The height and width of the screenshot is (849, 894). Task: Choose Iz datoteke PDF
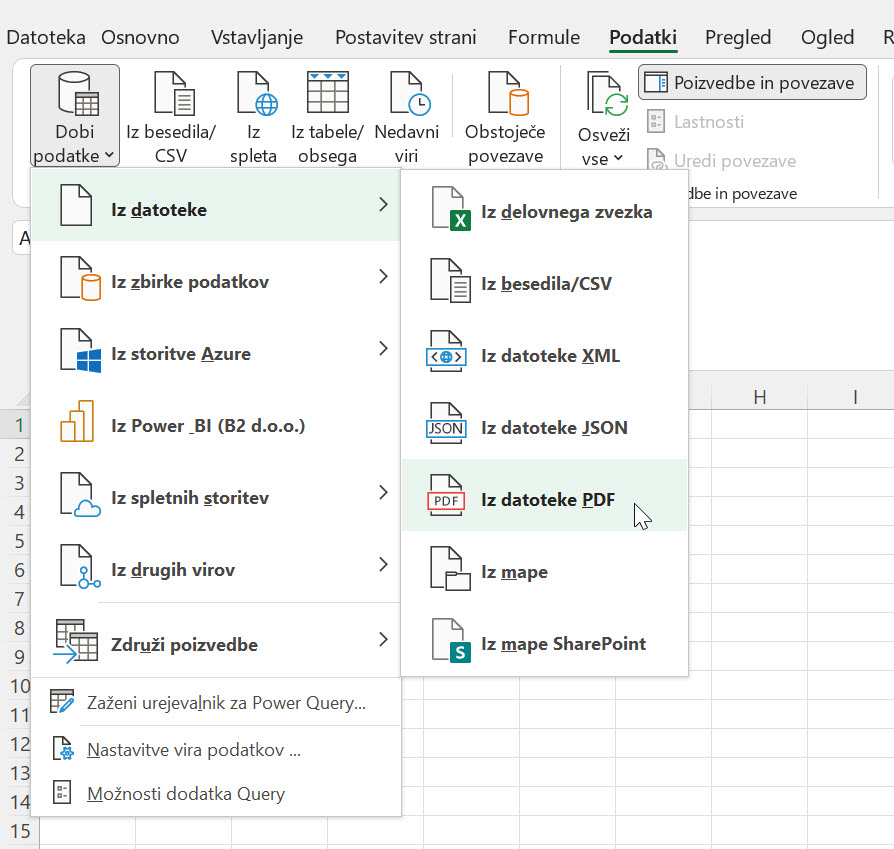[x=544, y=495]
